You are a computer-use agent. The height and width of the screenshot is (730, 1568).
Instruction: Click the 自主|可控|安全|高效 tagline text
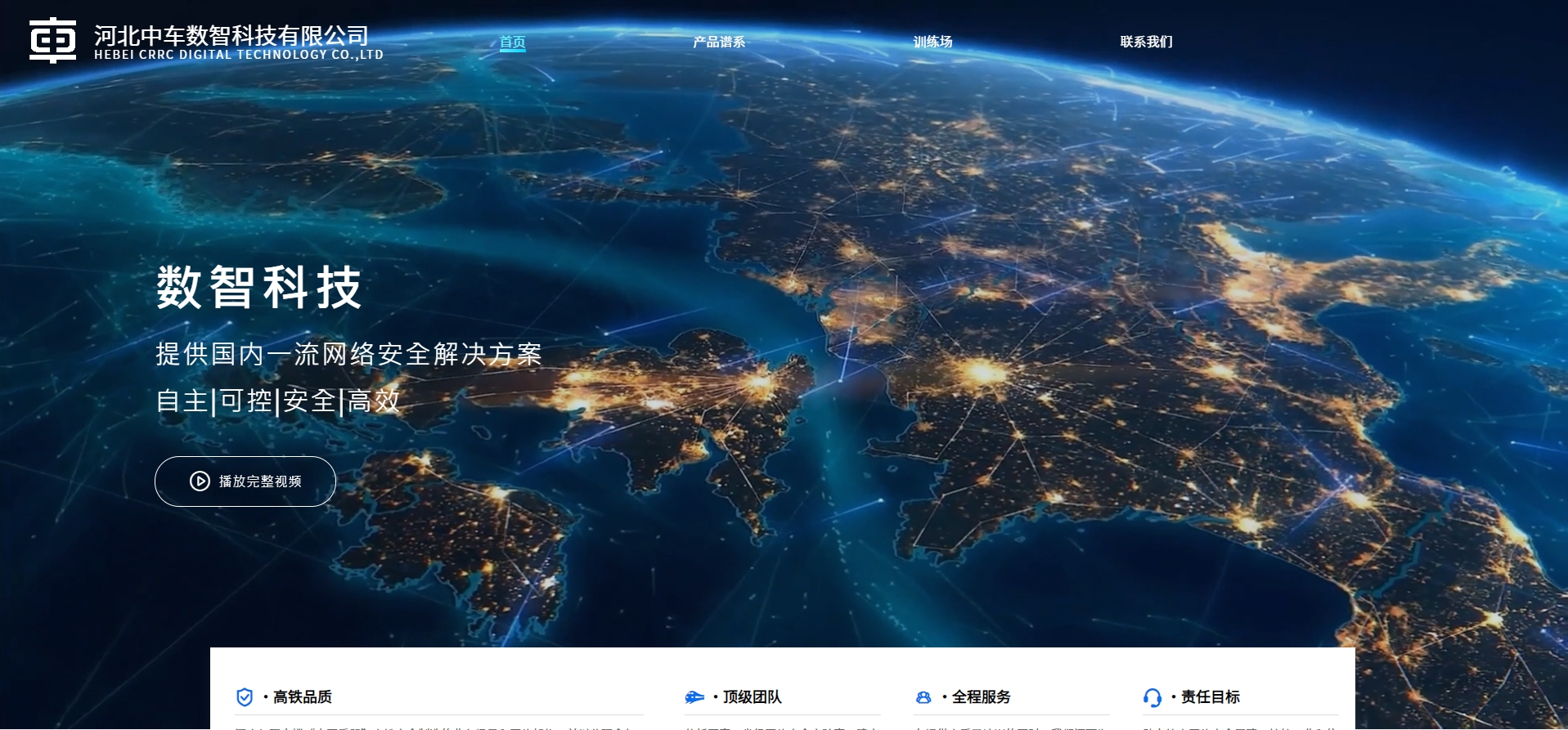pos(278,401)
